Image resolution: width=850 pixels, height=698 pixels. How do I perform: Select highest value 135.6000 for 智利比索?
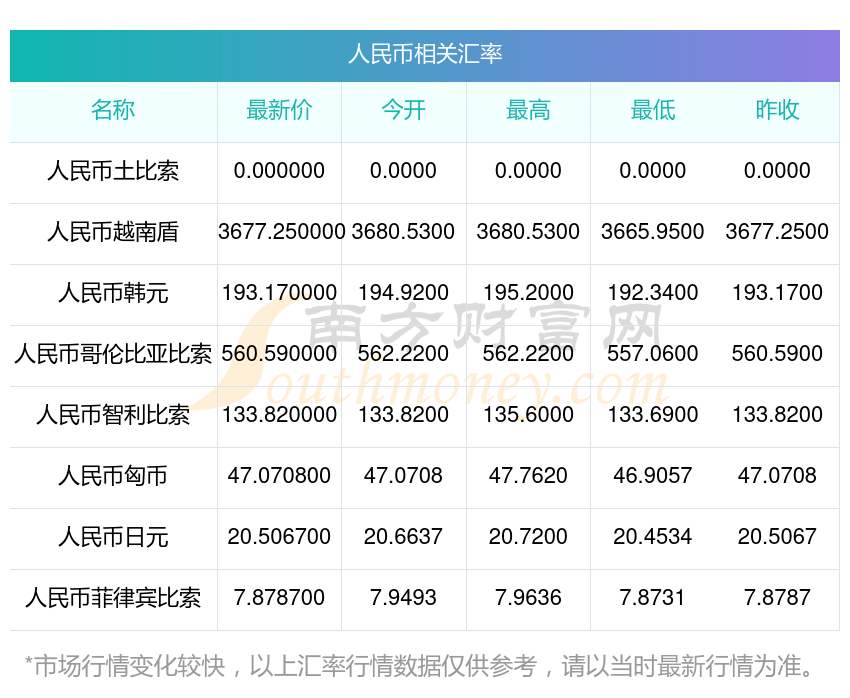coord(528,415)
